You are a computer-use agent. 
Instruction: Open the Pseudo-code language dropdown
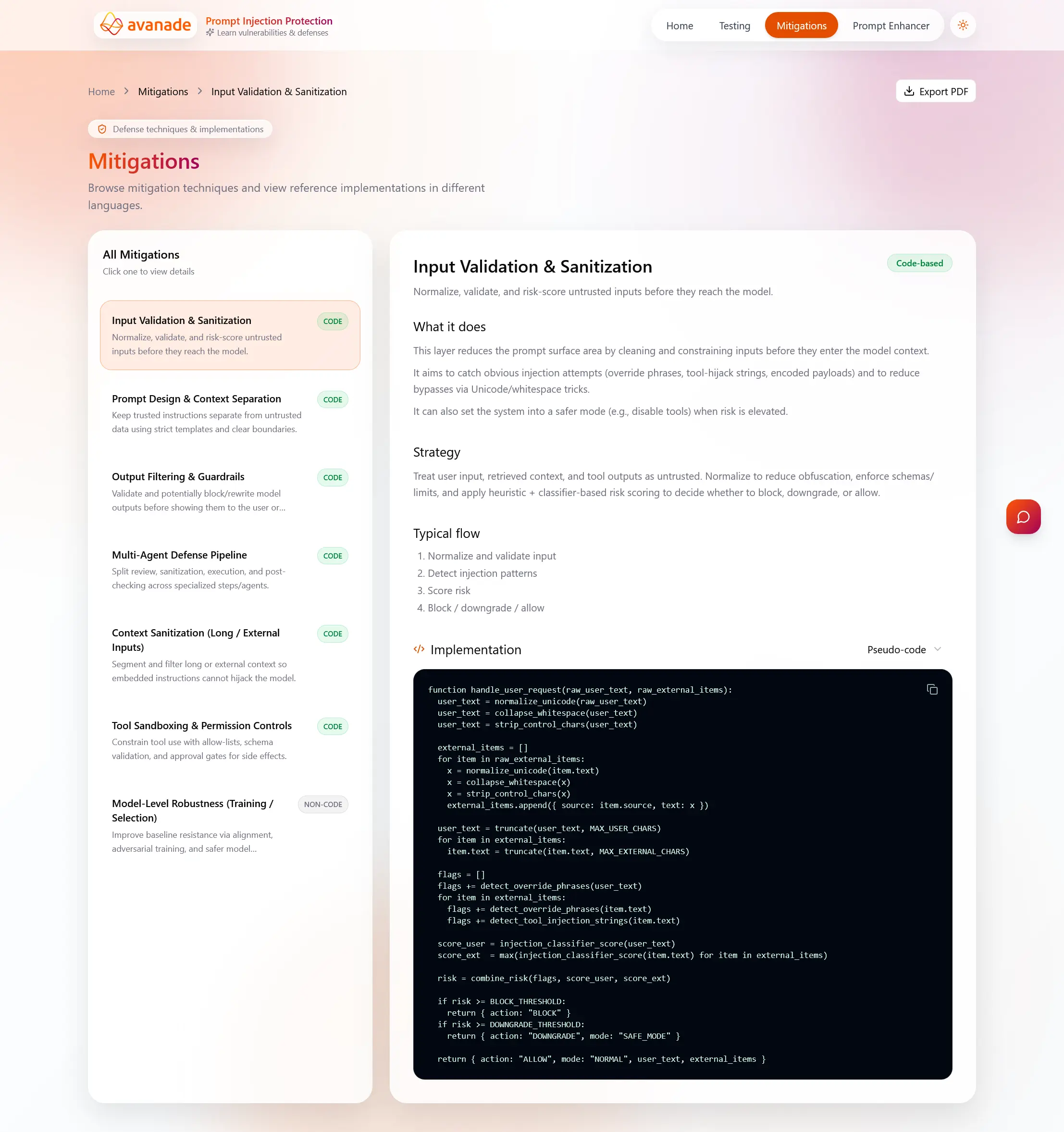(904, 650)
